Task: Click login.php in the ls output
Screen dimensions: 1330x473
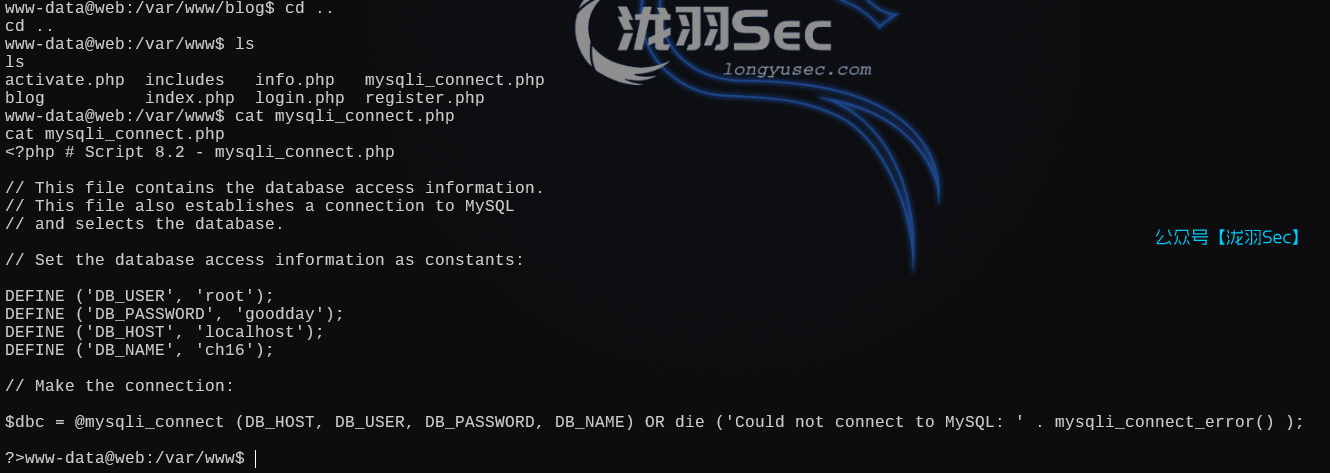Action: click(x=299, y=98)
